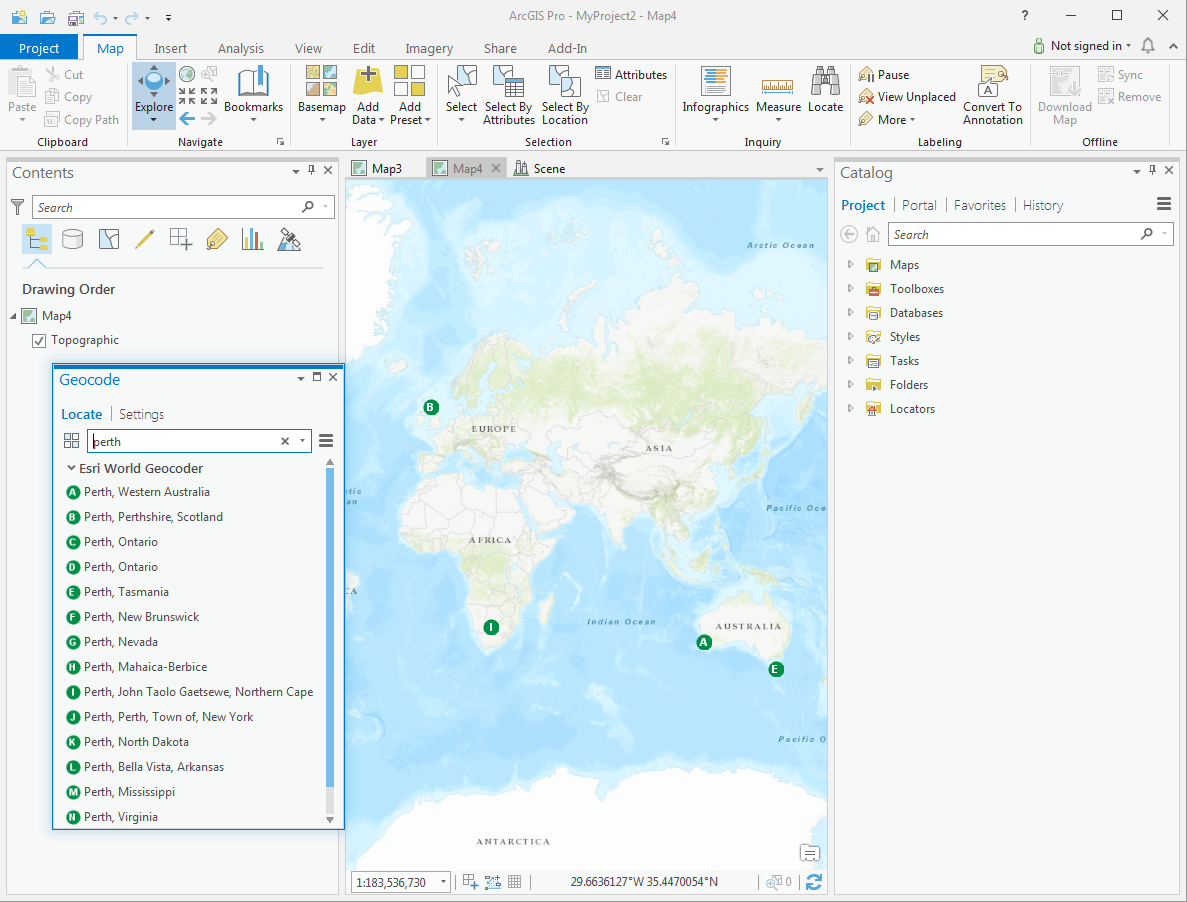The height and width of the screenshot is (902, 1187).
Task: Show List By Data Source view
Action: [x=73, y=240]
